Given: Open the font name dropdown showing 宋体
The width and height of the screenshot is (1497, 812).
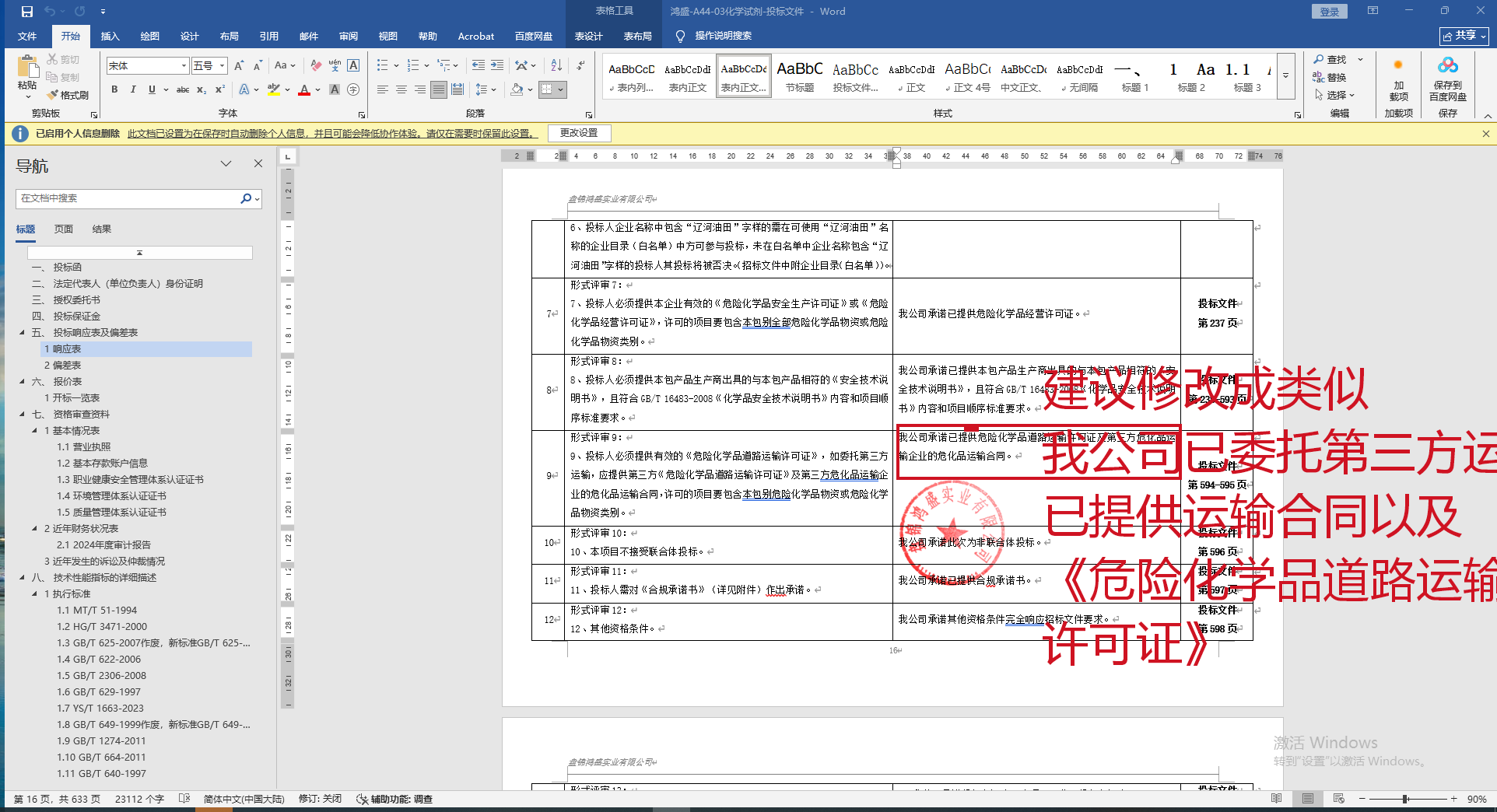Looking at the screenshot, I should [184, 65].
